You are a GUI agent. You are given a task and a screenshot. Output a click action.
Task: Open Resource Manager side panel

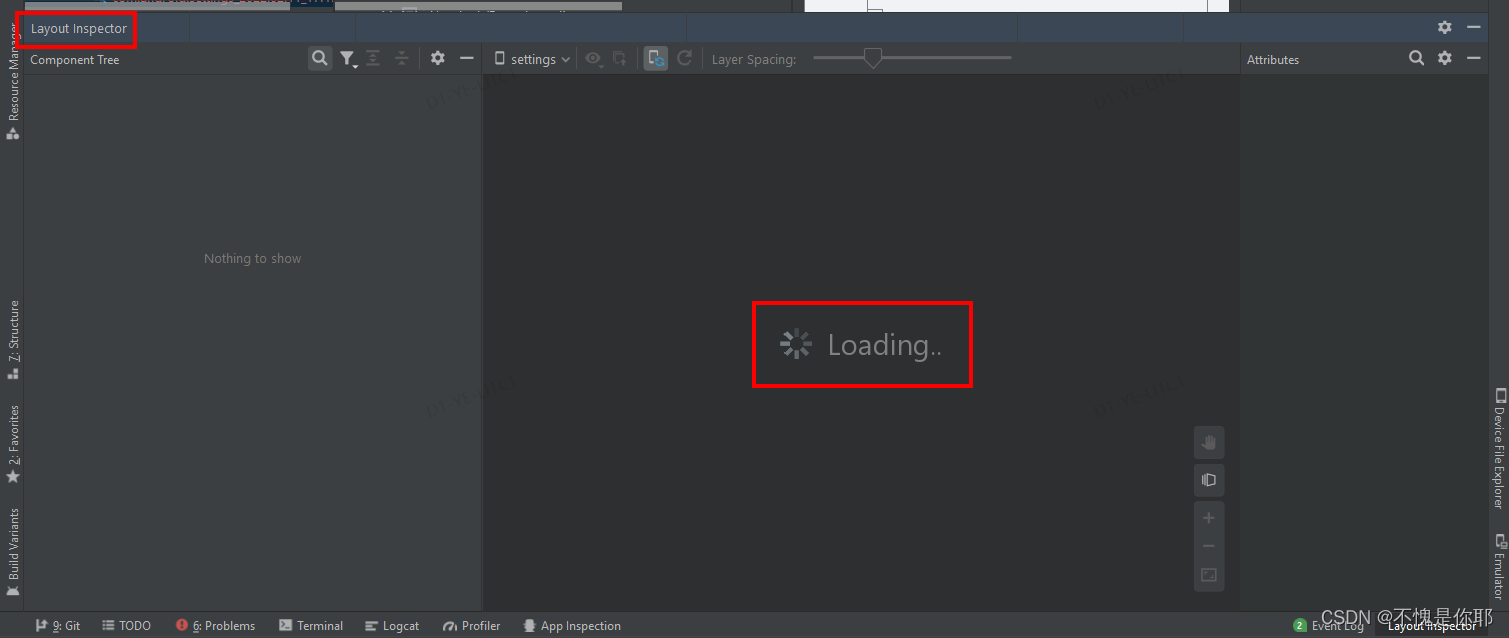click(x=13, y=82)
